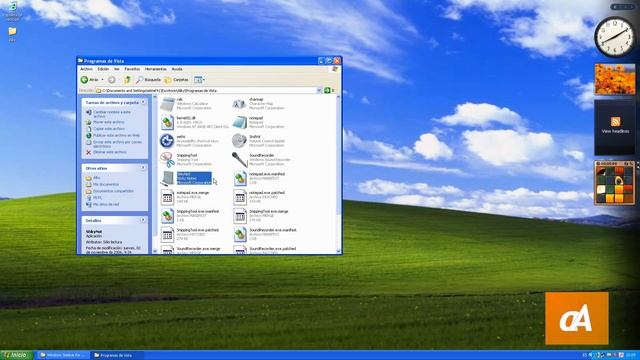Switch to Windows Sidebar taskbar button
This screenshot has height=360, width=640.
point(63,355)
